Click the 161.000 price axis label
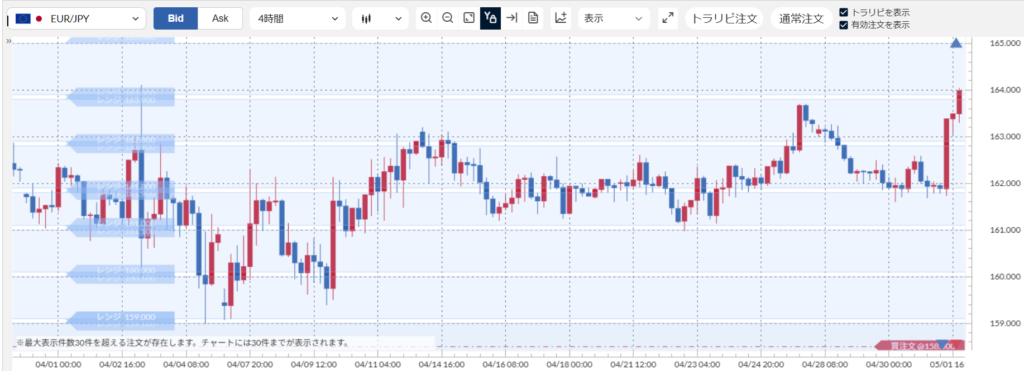 1005,230
